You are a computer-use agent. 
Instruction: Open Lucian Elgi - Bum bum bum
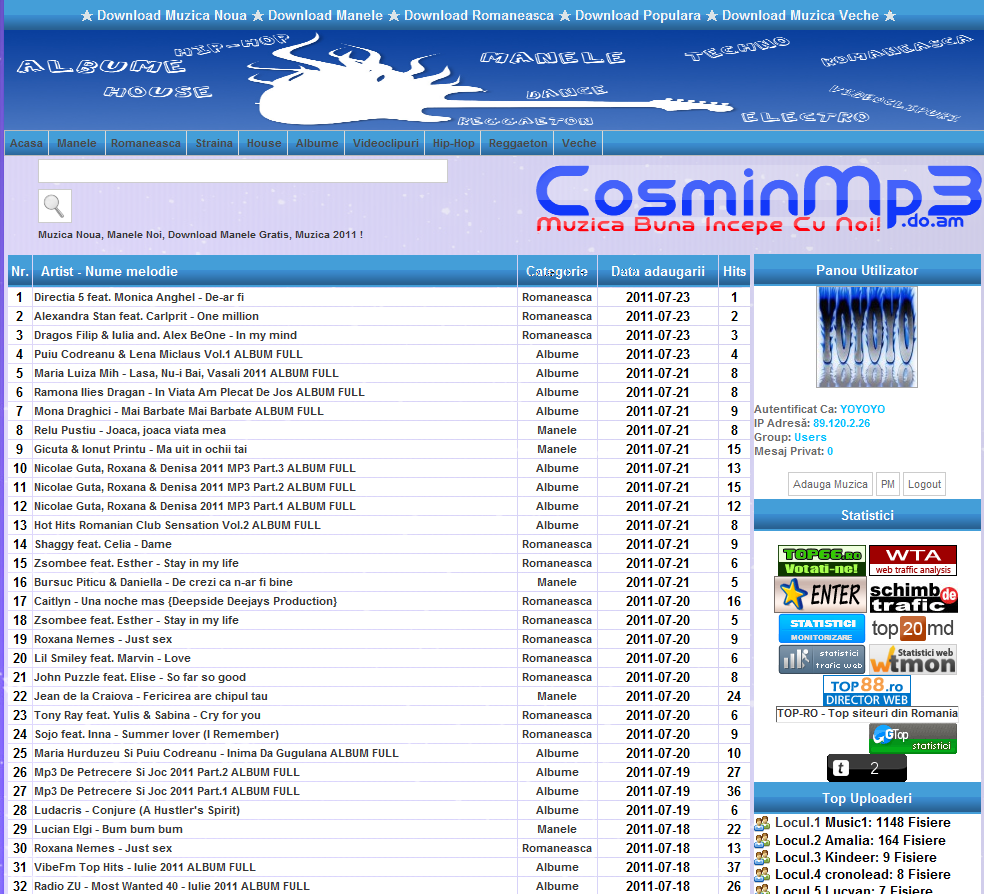click(x=108, y=829)
